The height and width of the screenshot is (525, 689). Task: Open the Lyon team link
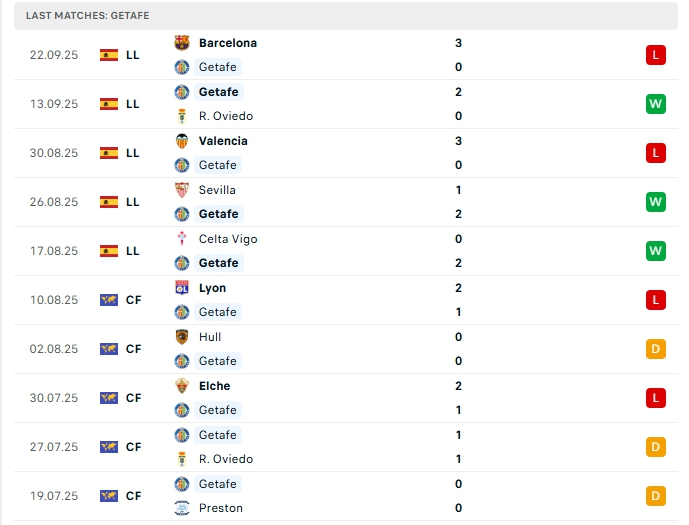pyautogui.click(x=213, y=288)
